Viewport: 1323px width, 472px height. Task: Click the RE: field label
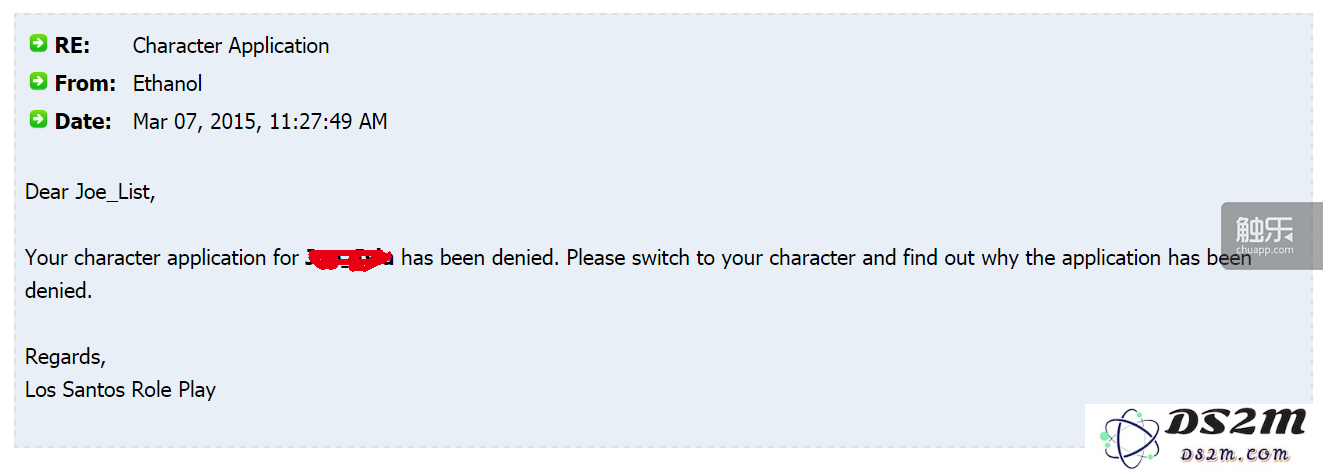pyautogui.click(x=72, y=46)
